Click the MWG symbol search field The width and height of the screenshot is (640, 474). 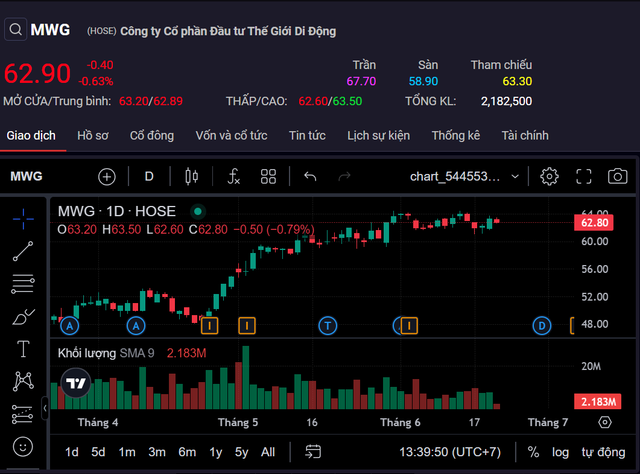pyautogui.click(x=38, y=31)
